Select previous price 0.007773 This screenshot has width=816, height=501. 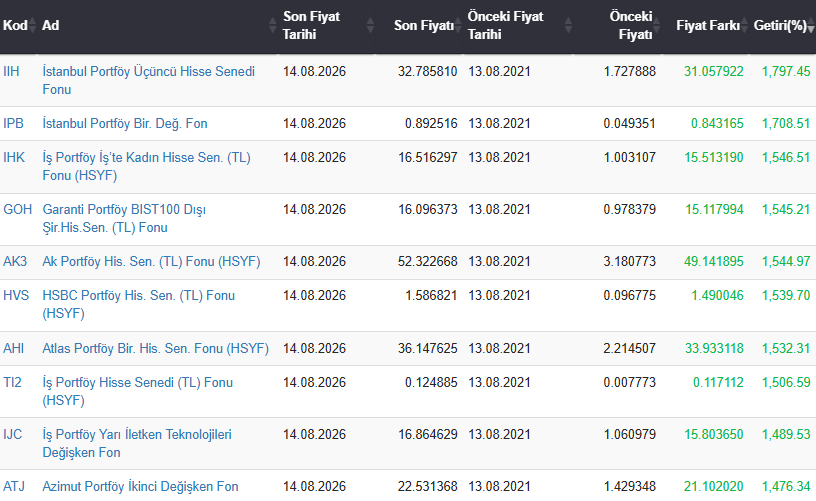(630, 382)
